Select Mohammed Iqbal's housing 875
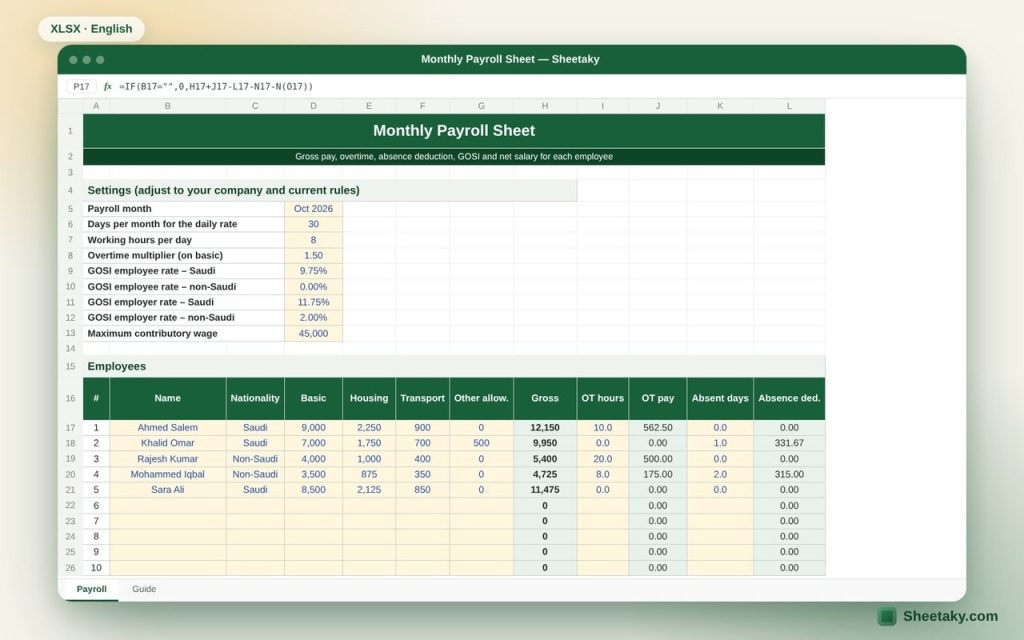Screen dimensions: 1024x640 (x=369, y=474)
